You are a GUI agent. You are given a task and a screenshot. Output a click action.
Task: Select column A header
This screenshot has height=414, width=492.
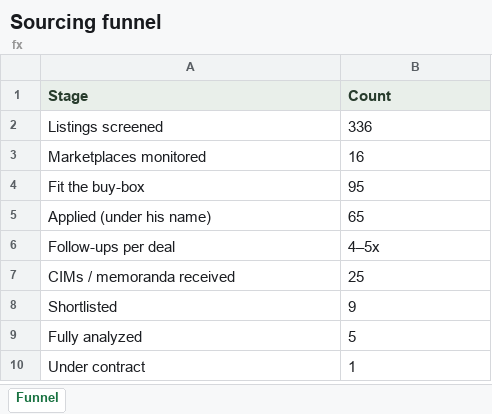click(190, 67)
